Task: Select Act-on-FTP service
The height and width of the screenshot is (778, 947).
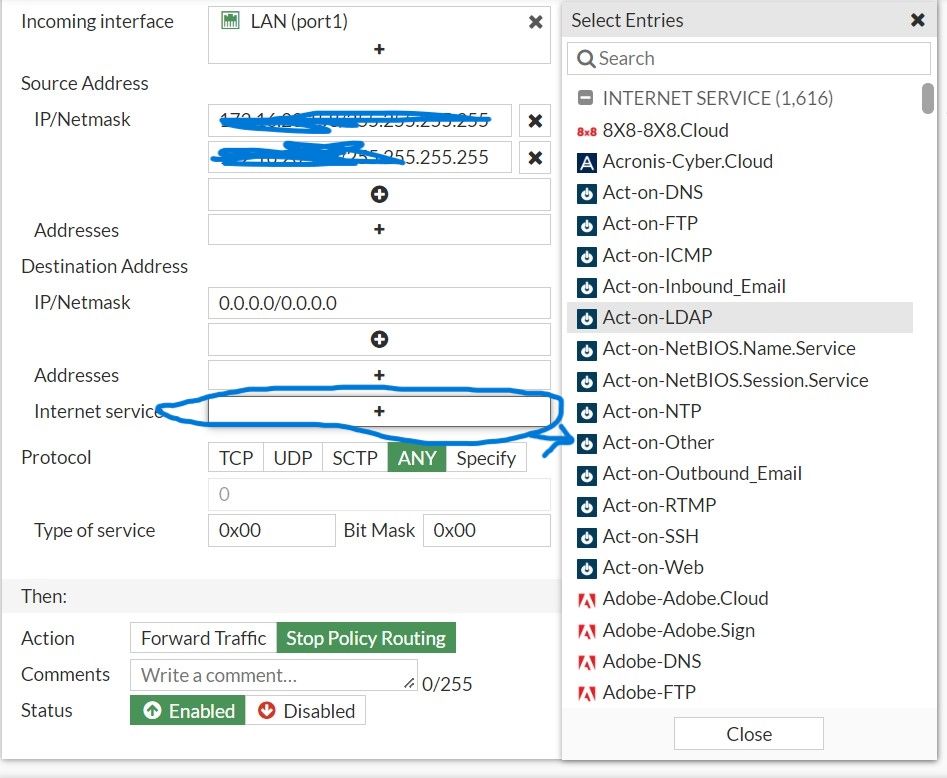Action: click(740, 224)
